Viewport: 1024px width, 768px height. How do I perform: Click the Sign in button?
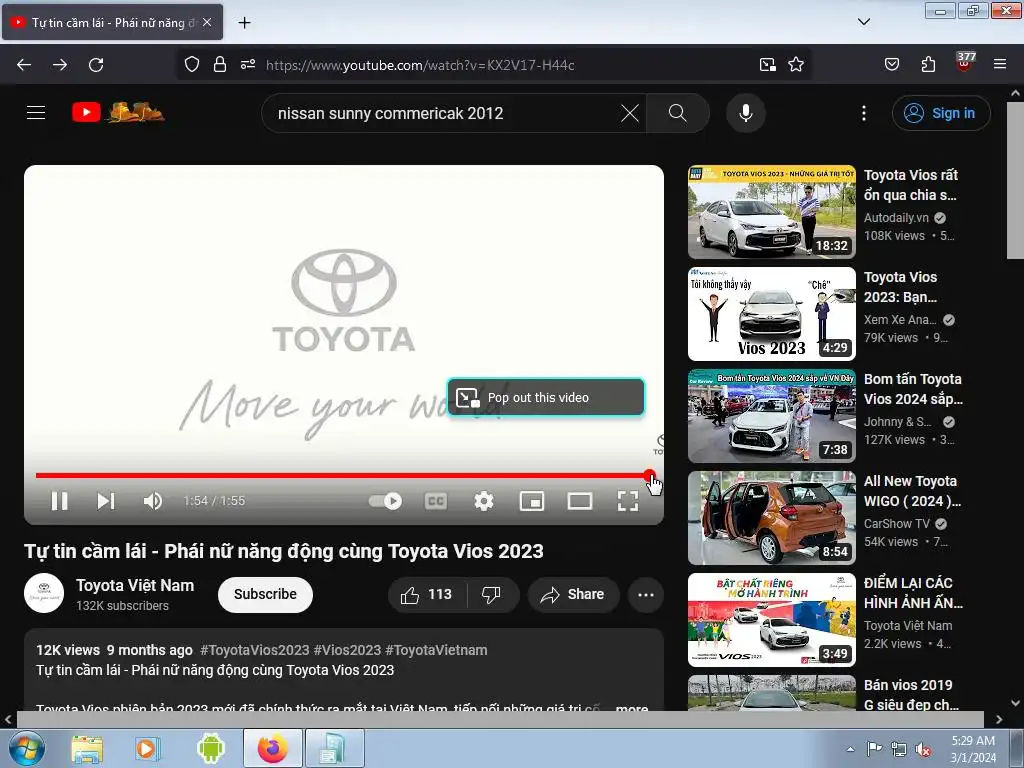pos(940,113)
